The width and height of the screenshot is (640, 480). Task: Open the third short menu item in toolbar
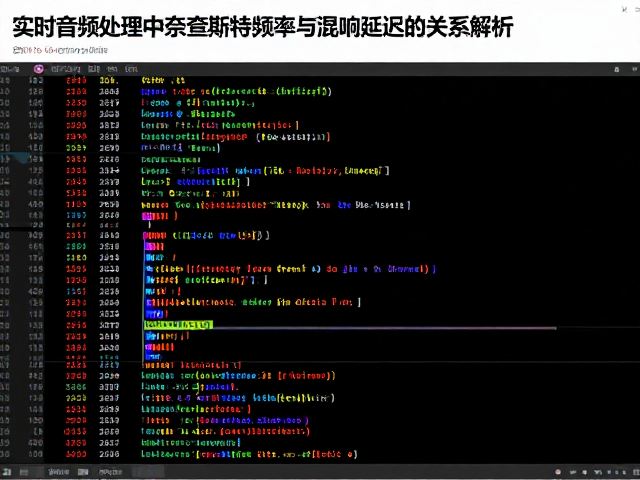[112, 69]
